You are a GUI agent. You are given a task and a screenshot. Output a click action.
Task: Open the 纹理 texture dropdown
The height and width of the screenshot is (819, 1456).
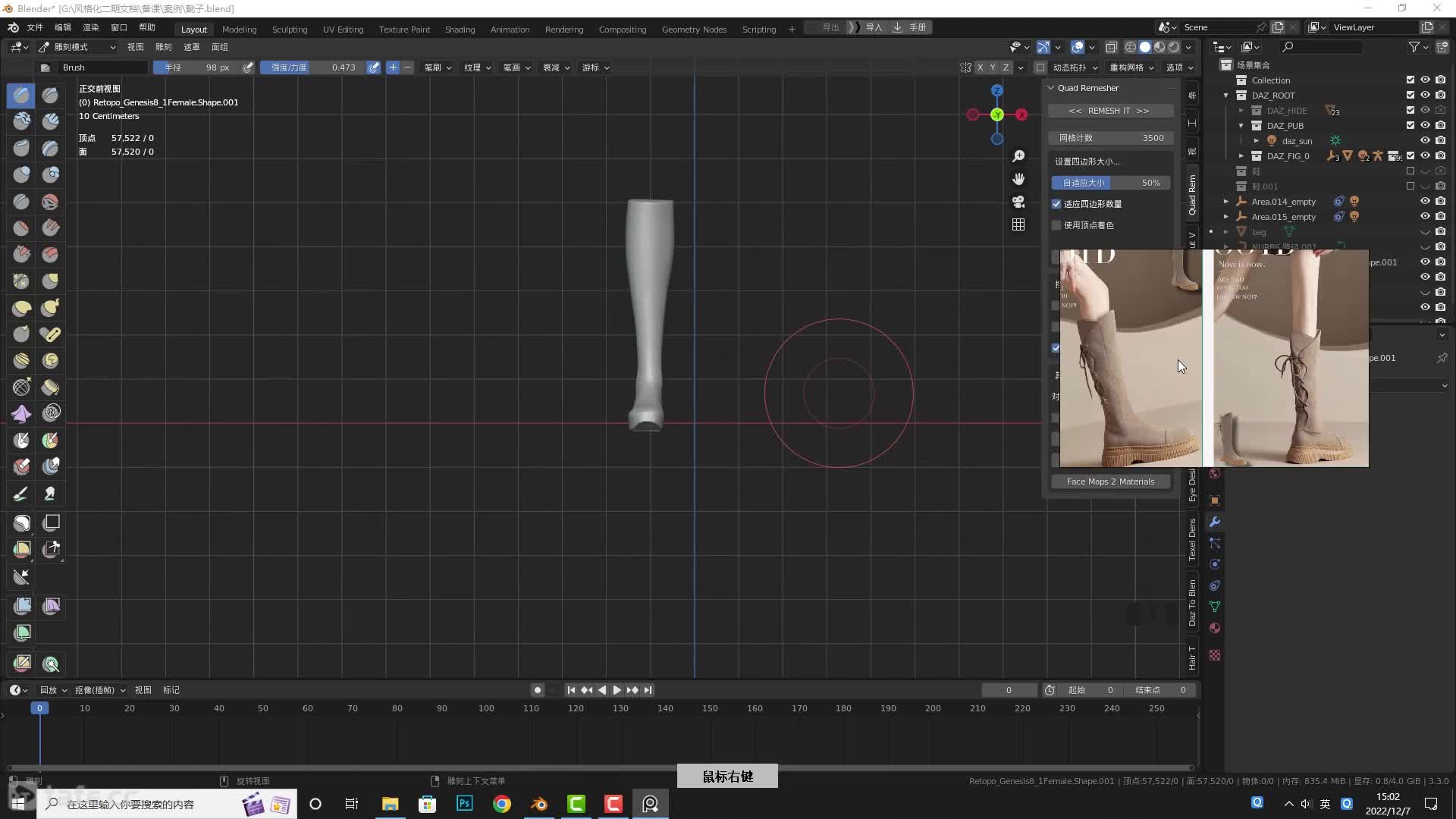477,67
